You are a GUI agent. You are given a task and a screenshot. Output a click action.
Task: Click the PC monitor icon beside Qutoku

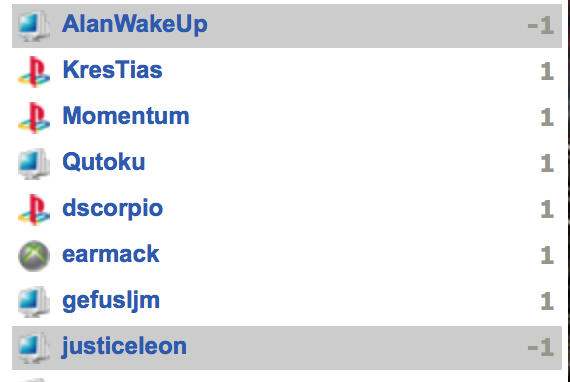click(x=34, y=164)
